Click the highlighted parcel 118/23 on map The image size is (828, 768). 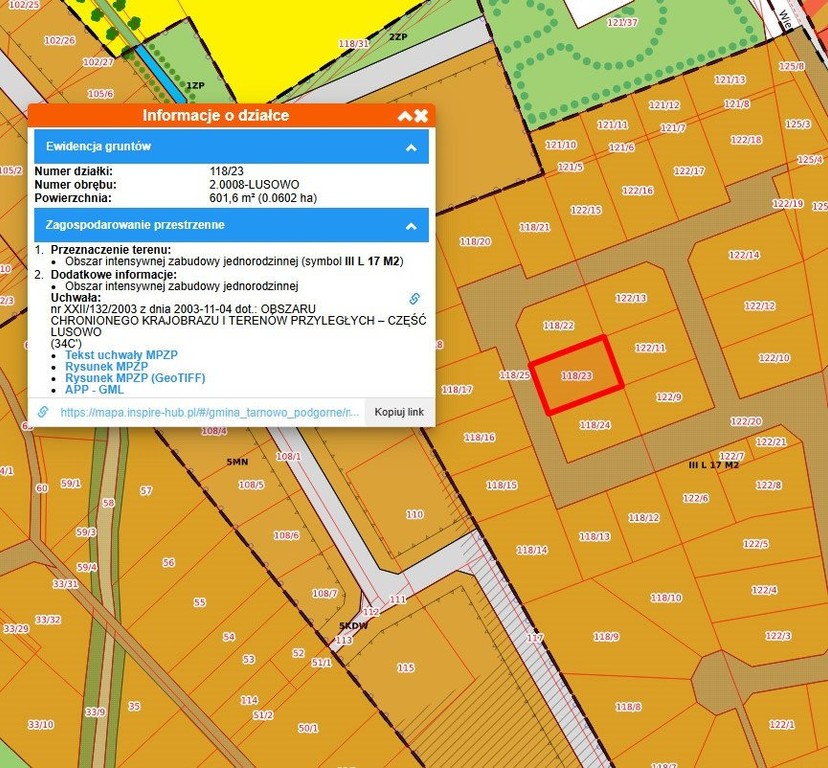[577, 376]
